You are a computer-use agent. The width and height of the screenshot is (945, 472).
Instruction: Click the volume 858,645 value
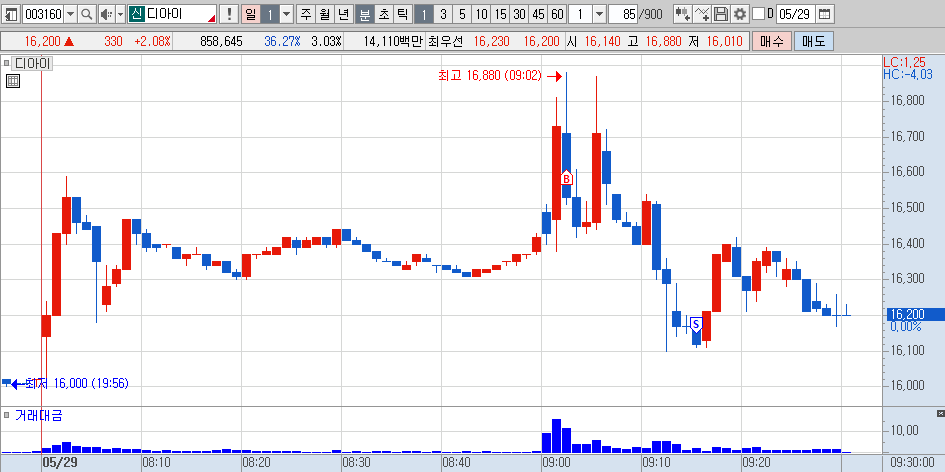tap(221, 42)
